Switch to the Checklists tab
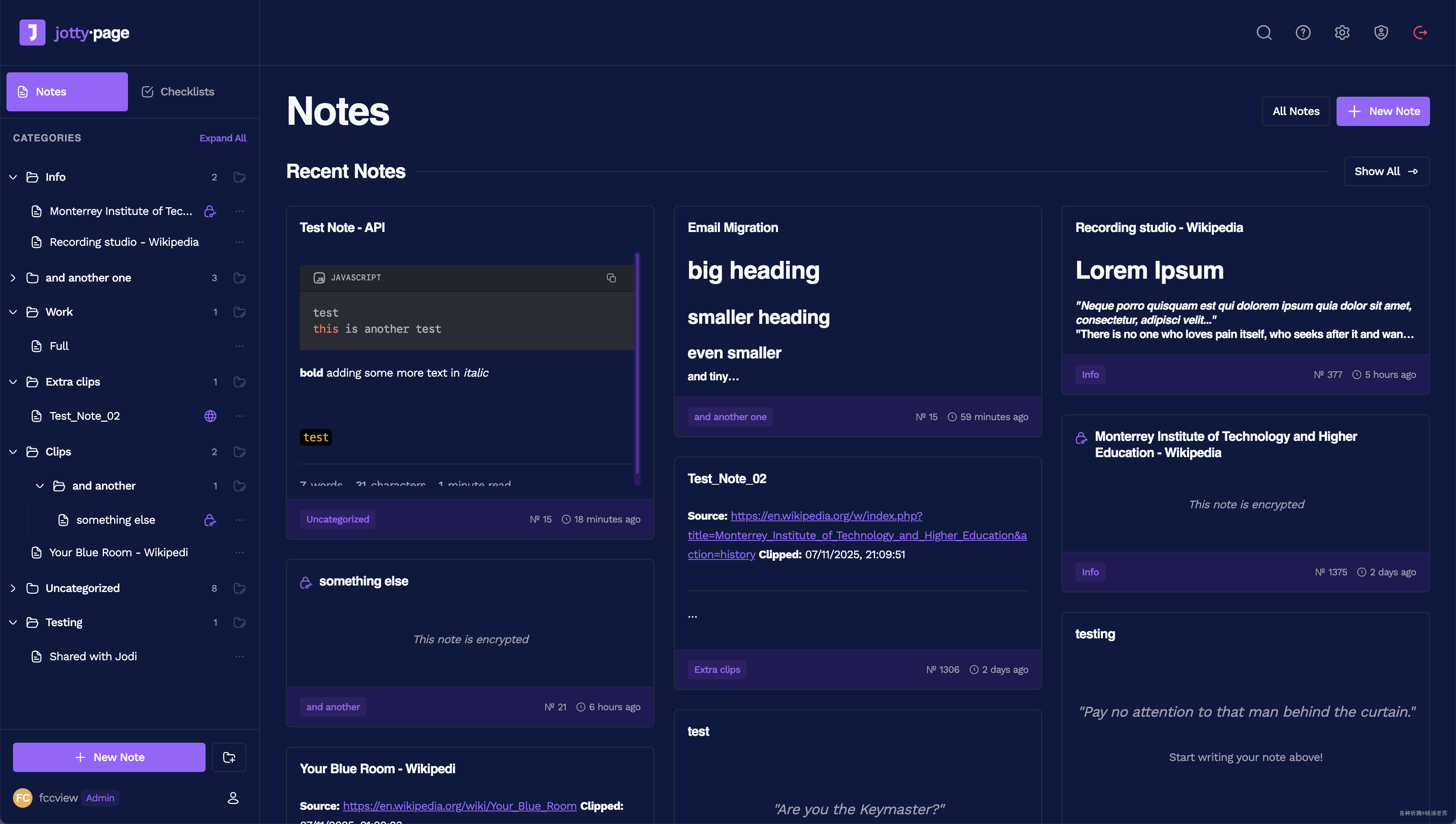This screenshot has width=1456, height=824. 178,92
